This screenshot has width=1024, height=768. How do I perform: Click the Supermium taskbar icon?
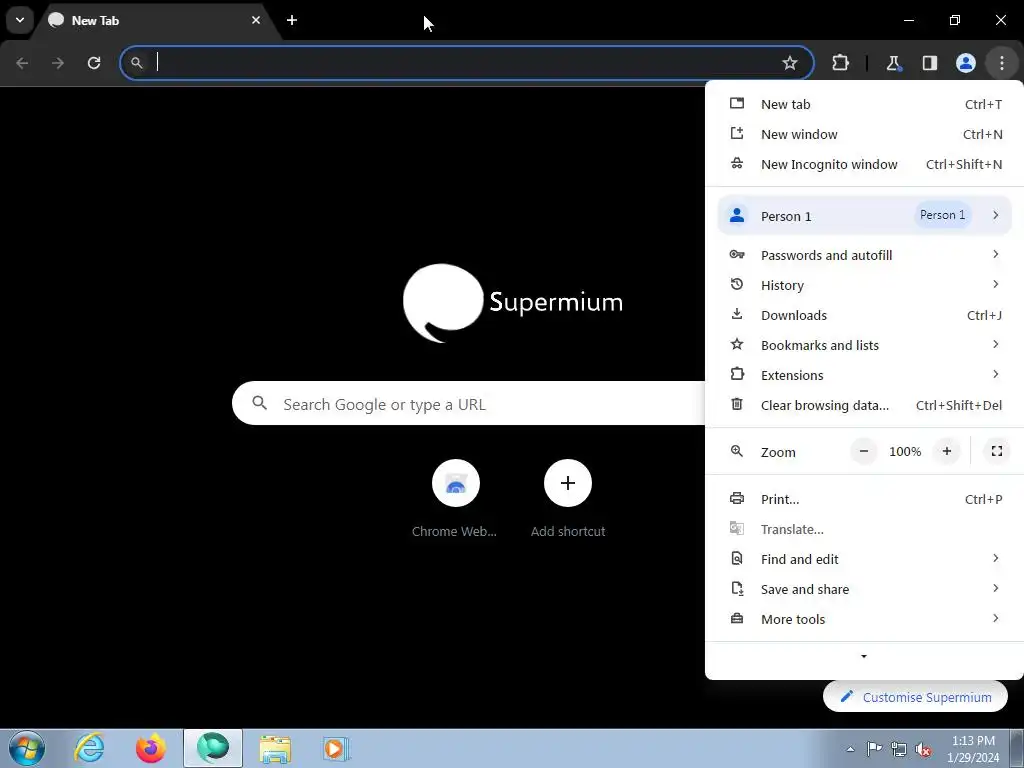[213, 748]
